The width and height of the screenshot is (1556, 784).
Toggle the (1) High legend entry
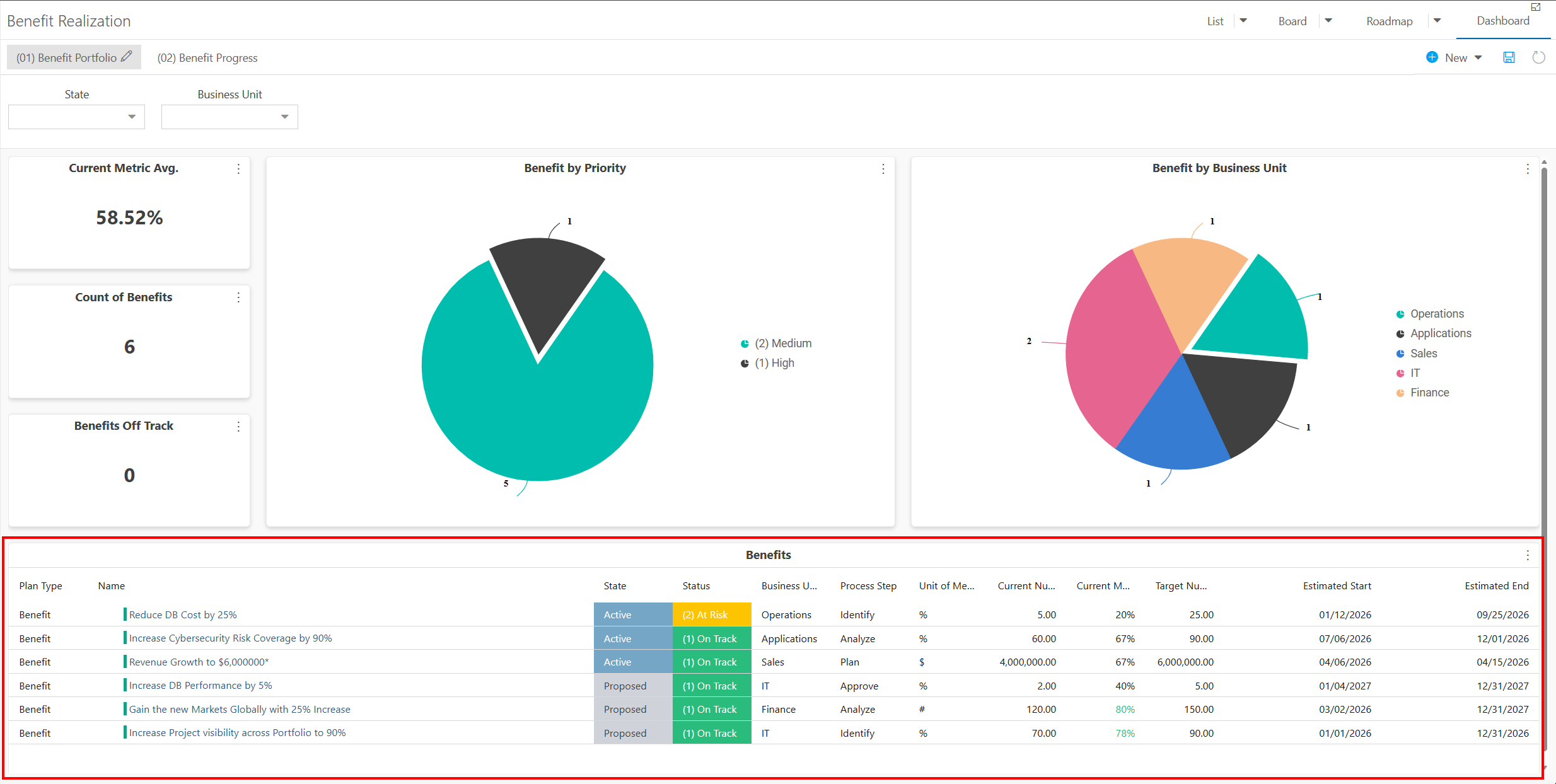pyautogui.click(x=767, y=363)
